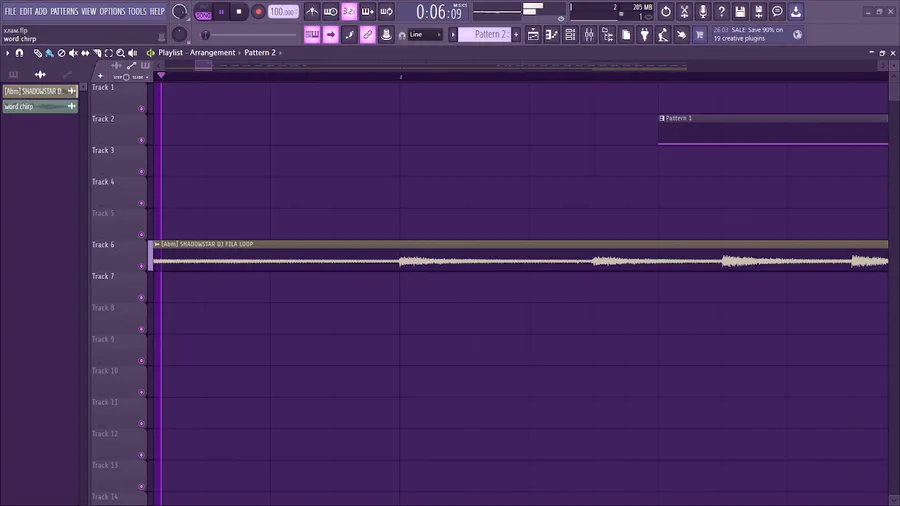Select the Slice tool in playlist

click(x=97, y=53)
